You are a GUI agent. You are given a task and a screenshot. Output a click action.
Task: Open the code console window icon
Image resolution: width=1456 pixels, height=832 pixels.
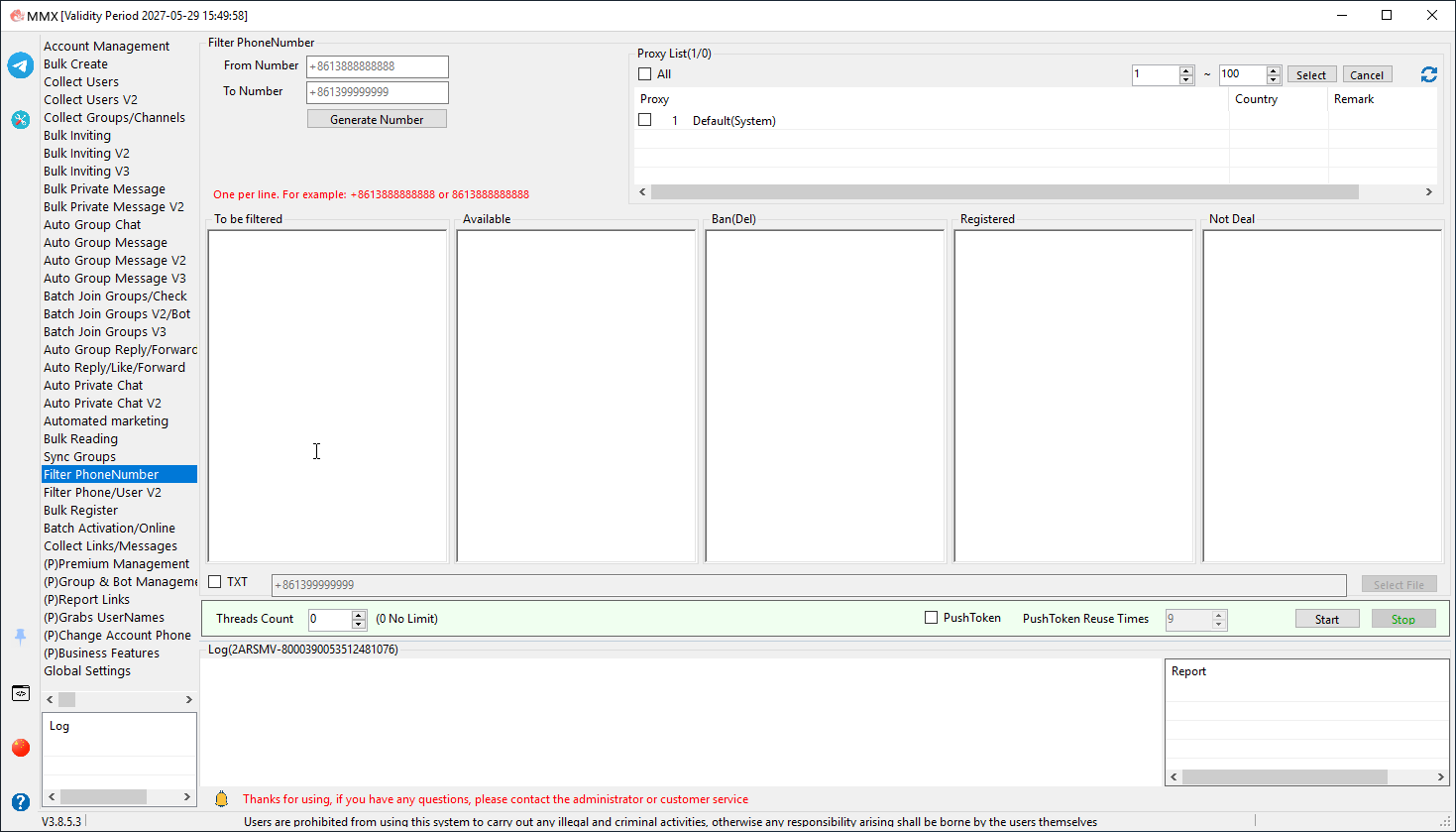(x=21, y=693)
